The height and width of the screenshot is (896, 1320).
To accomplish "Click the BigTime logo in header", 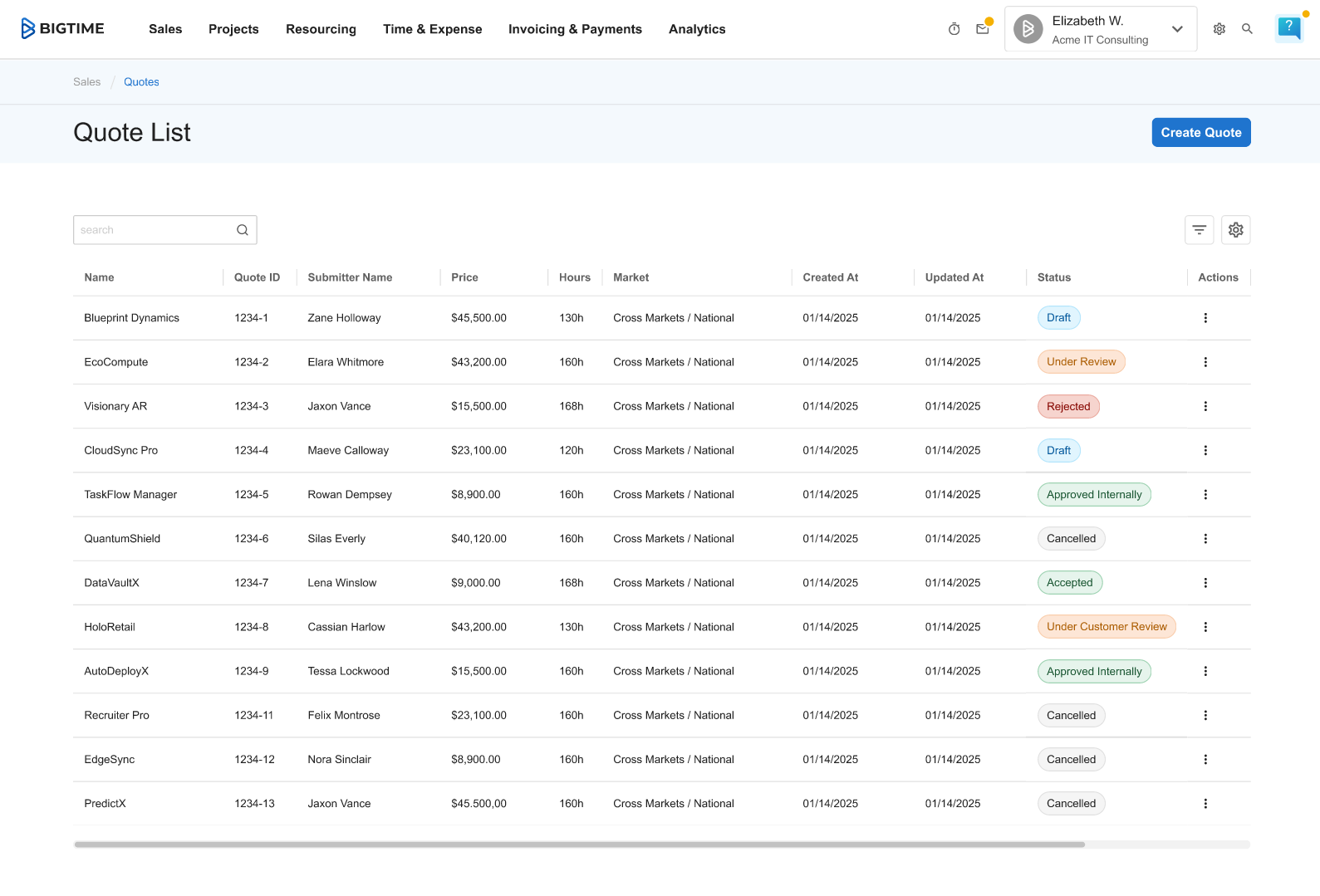I will [x=62, y=29].
